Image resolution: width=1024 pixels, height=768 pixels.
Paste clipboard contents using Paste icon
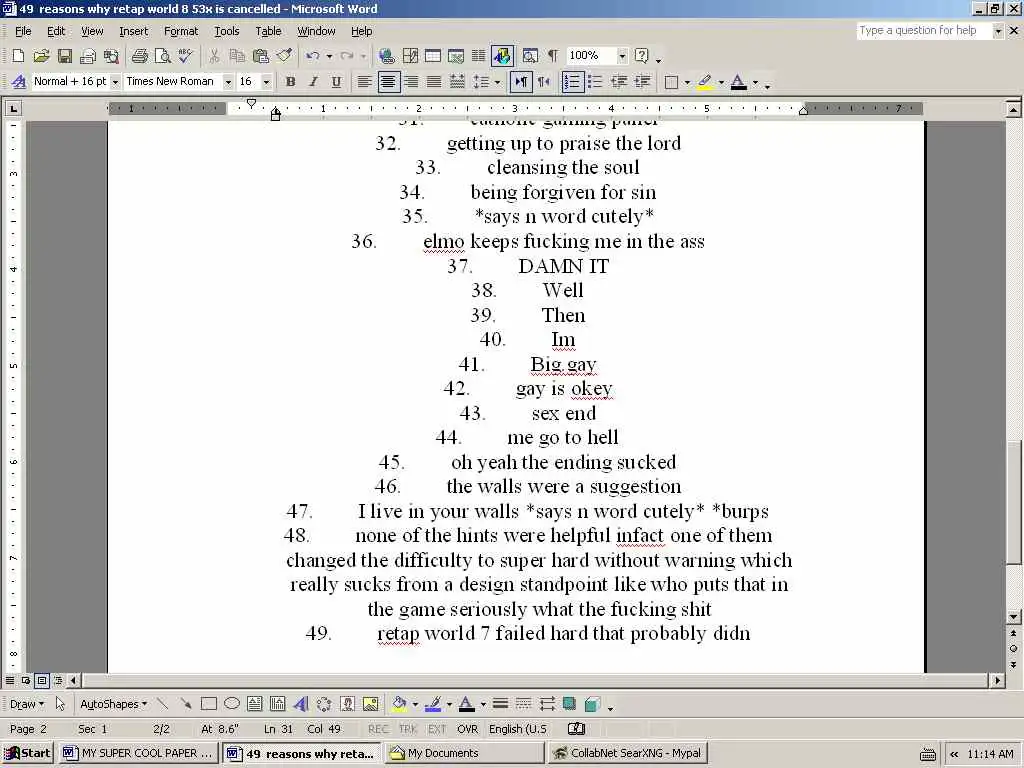point(261,56)
